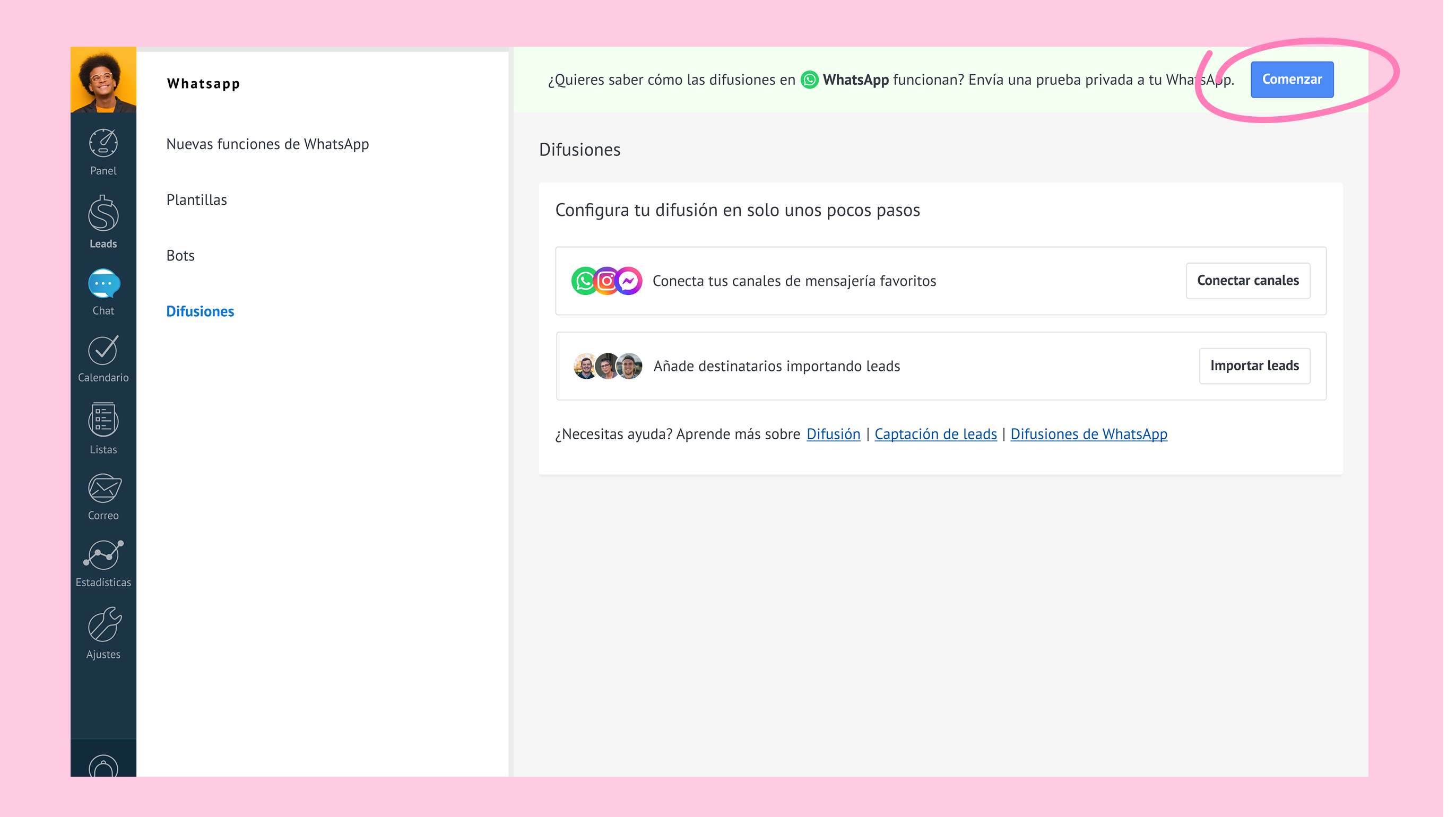Open Ajustes wrench icon
Viewport: 1456px width, 817px height.
[x=103, y=625]
